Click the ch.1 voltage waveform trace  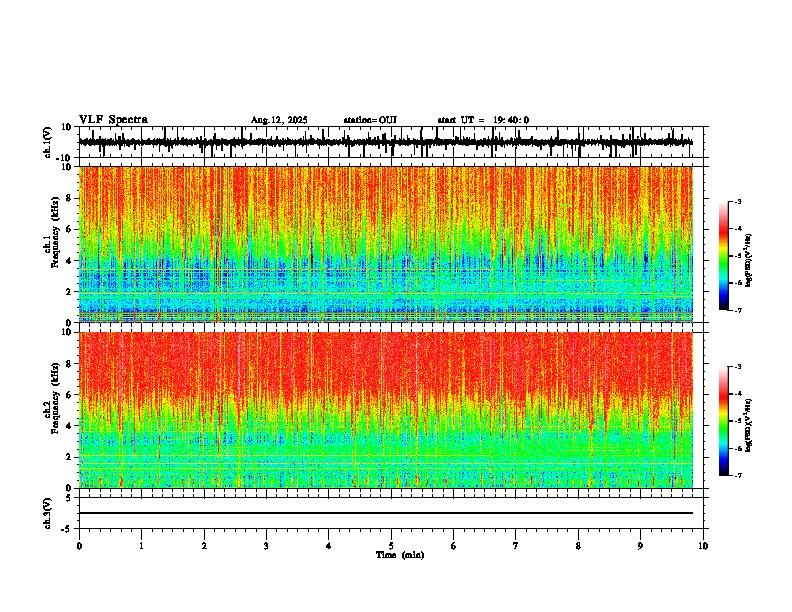click(385, 142)
